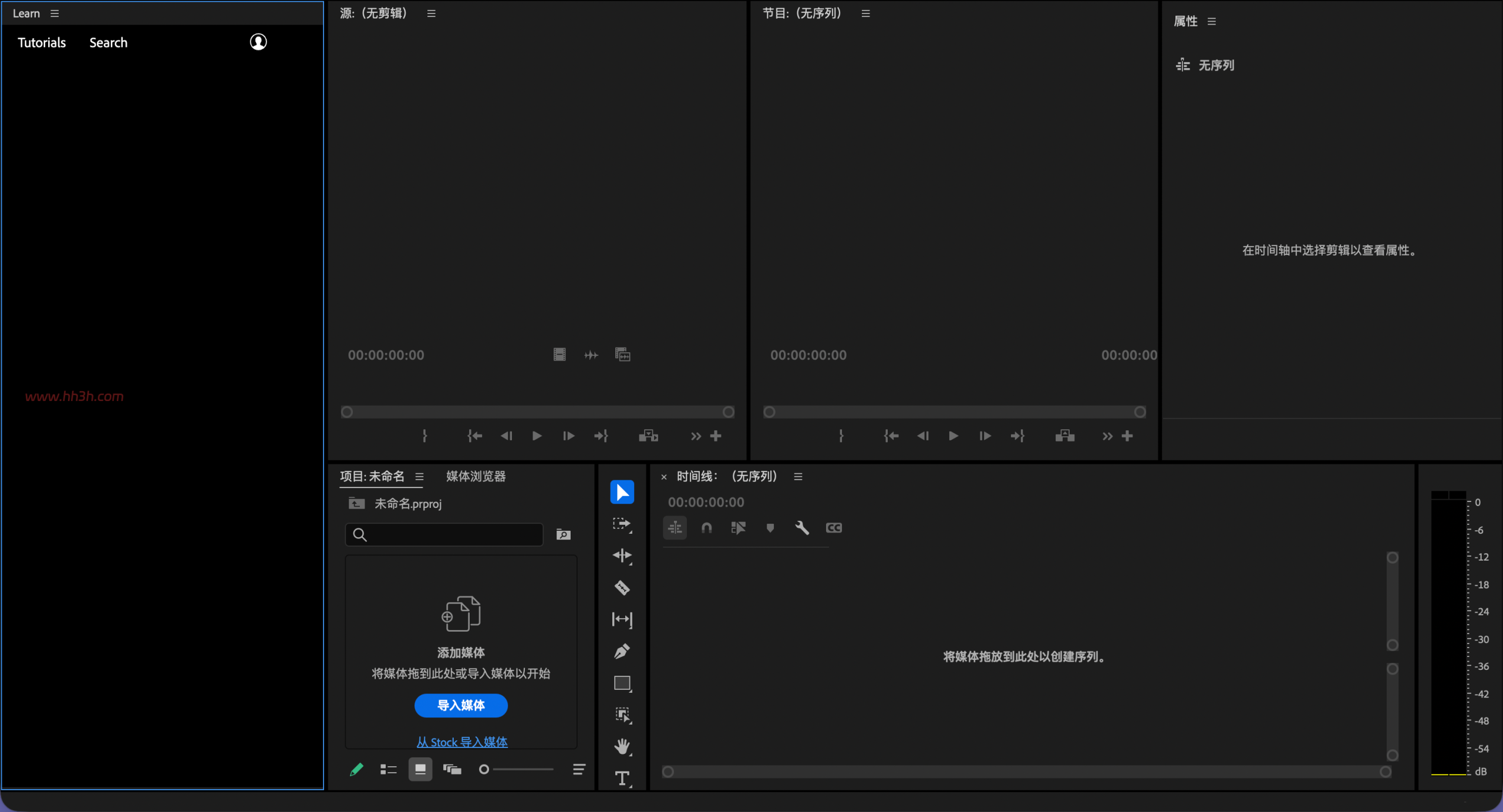Switch to the Search tab
Screen dimensions: 1503x812
[108, 43]
